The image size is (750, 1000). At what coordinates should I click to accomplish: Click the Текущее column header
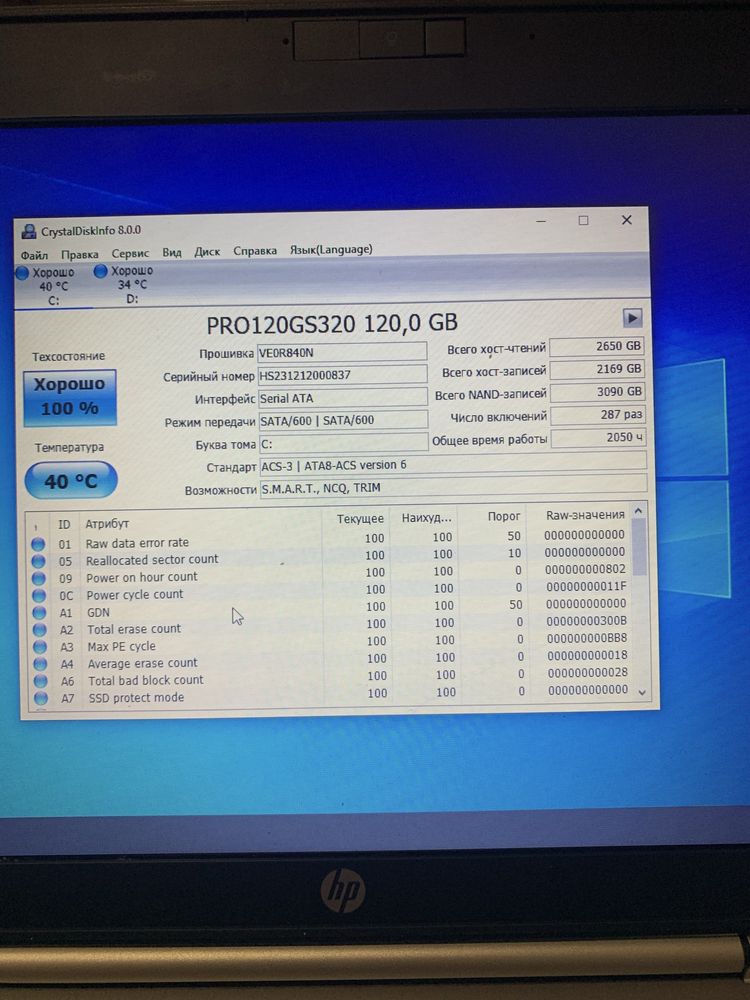coord(360,519)
